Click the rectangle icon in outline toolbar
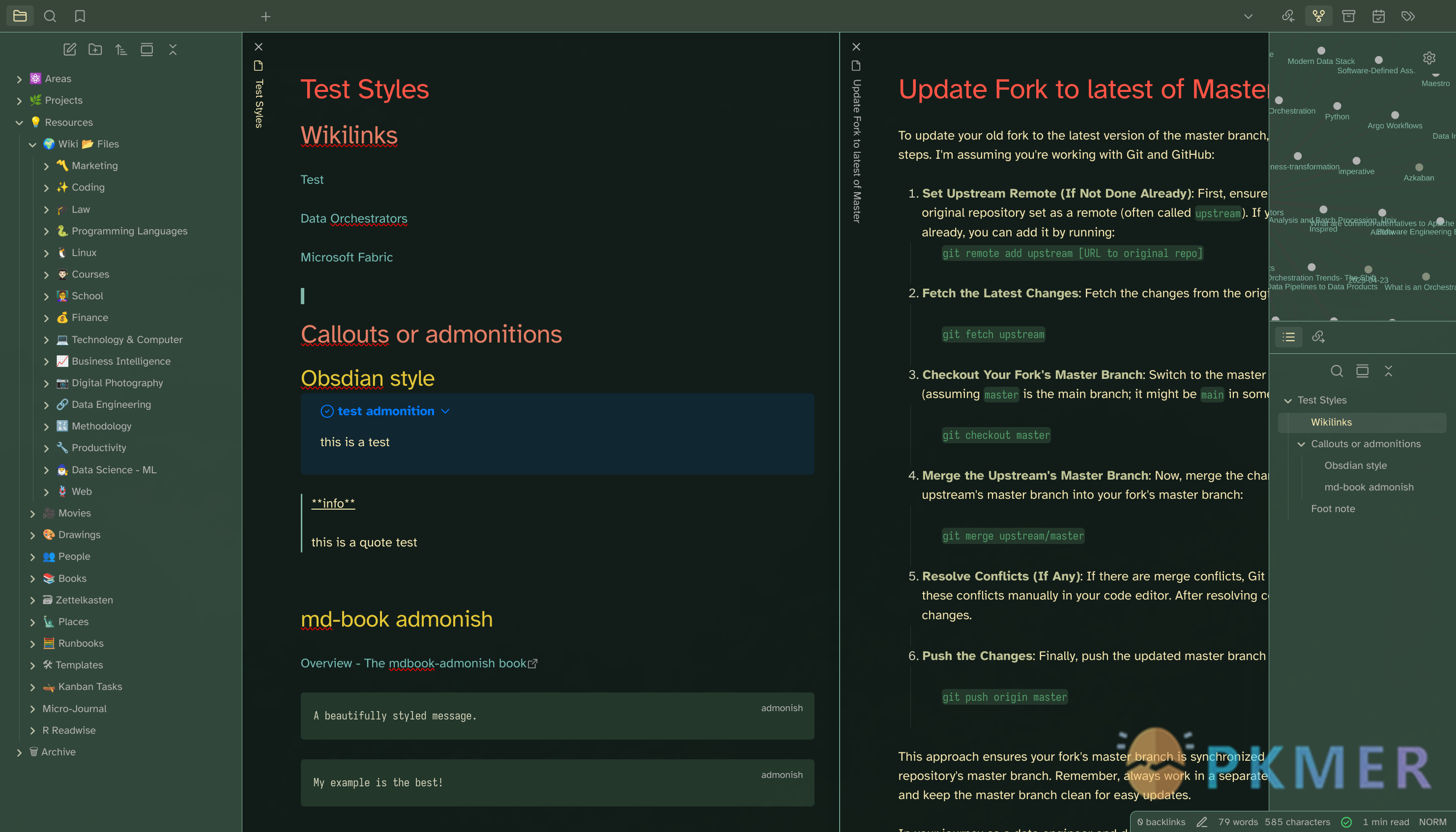This screenshot has width=1456, height=832. pyautogui.click(x=1362, y=372)
